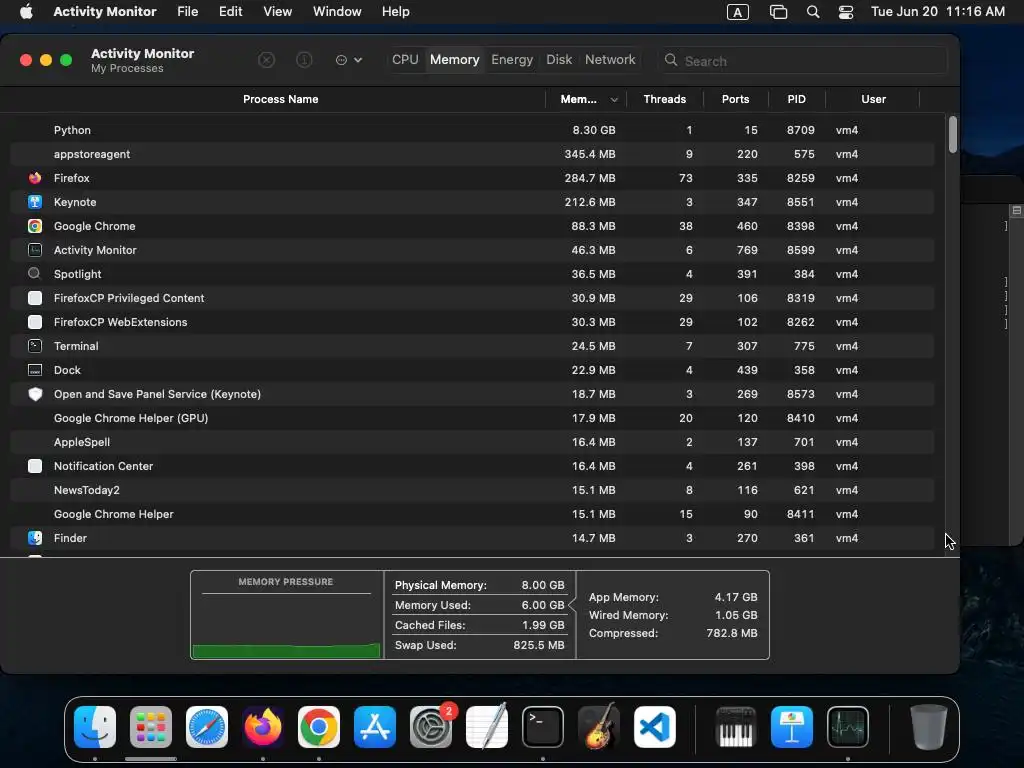
Task: Switch to the Network tab
Action: [x=610, y=59]
